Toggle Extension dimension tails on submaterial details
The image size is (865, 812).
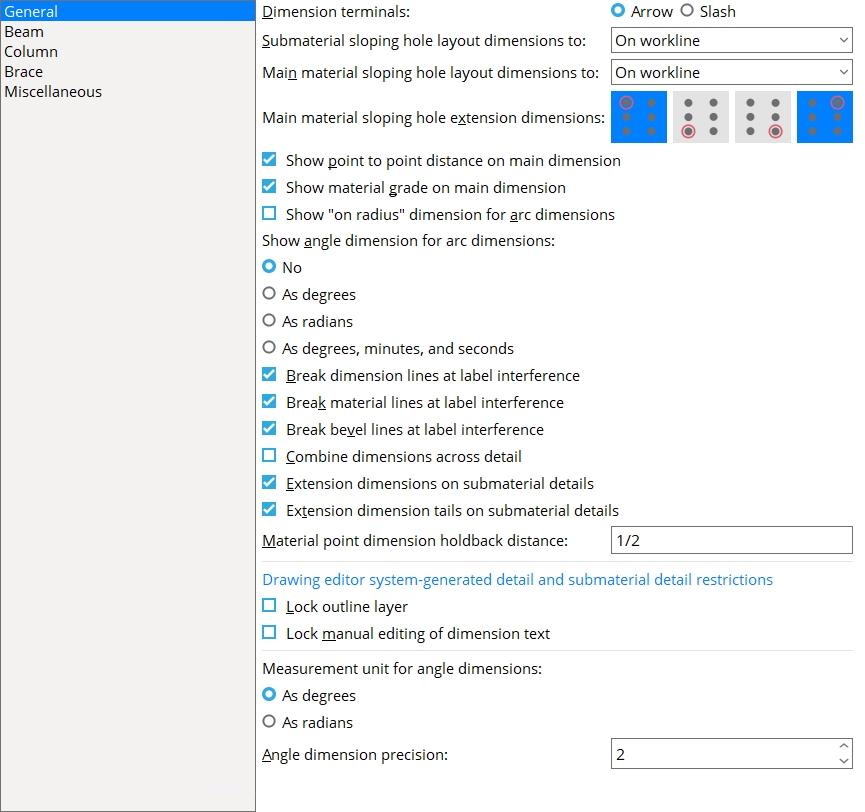[x=269, y=510]
